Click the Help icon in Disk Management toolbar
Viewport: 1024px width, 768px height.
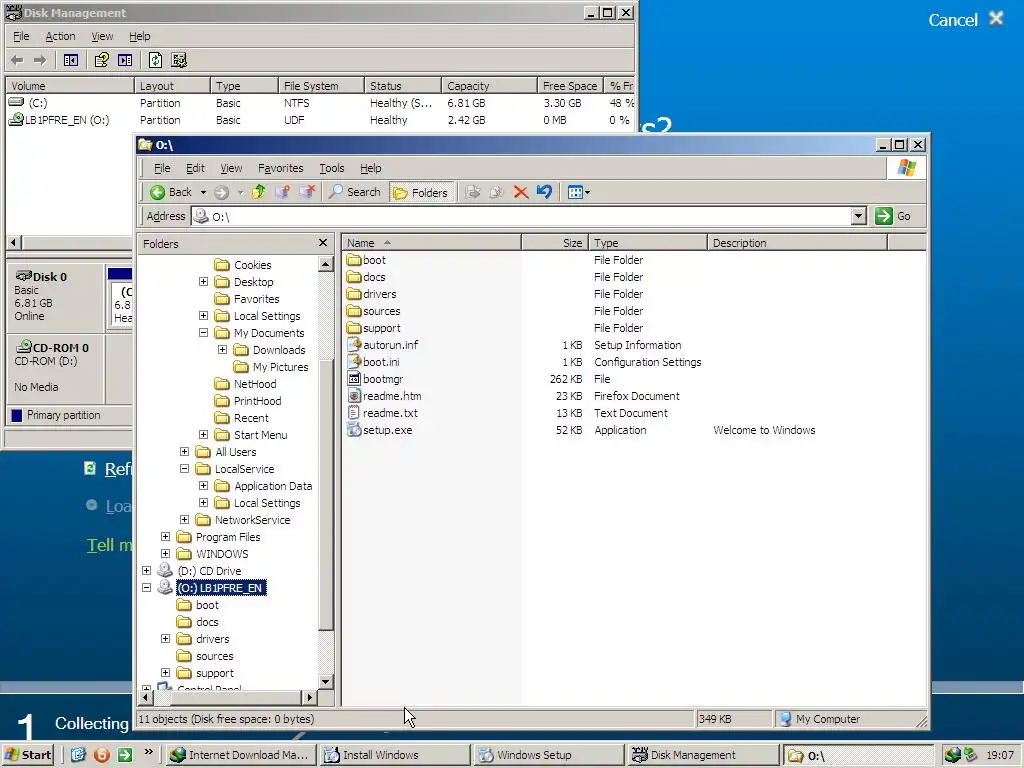pyautogui.click(x=101, y=60)
